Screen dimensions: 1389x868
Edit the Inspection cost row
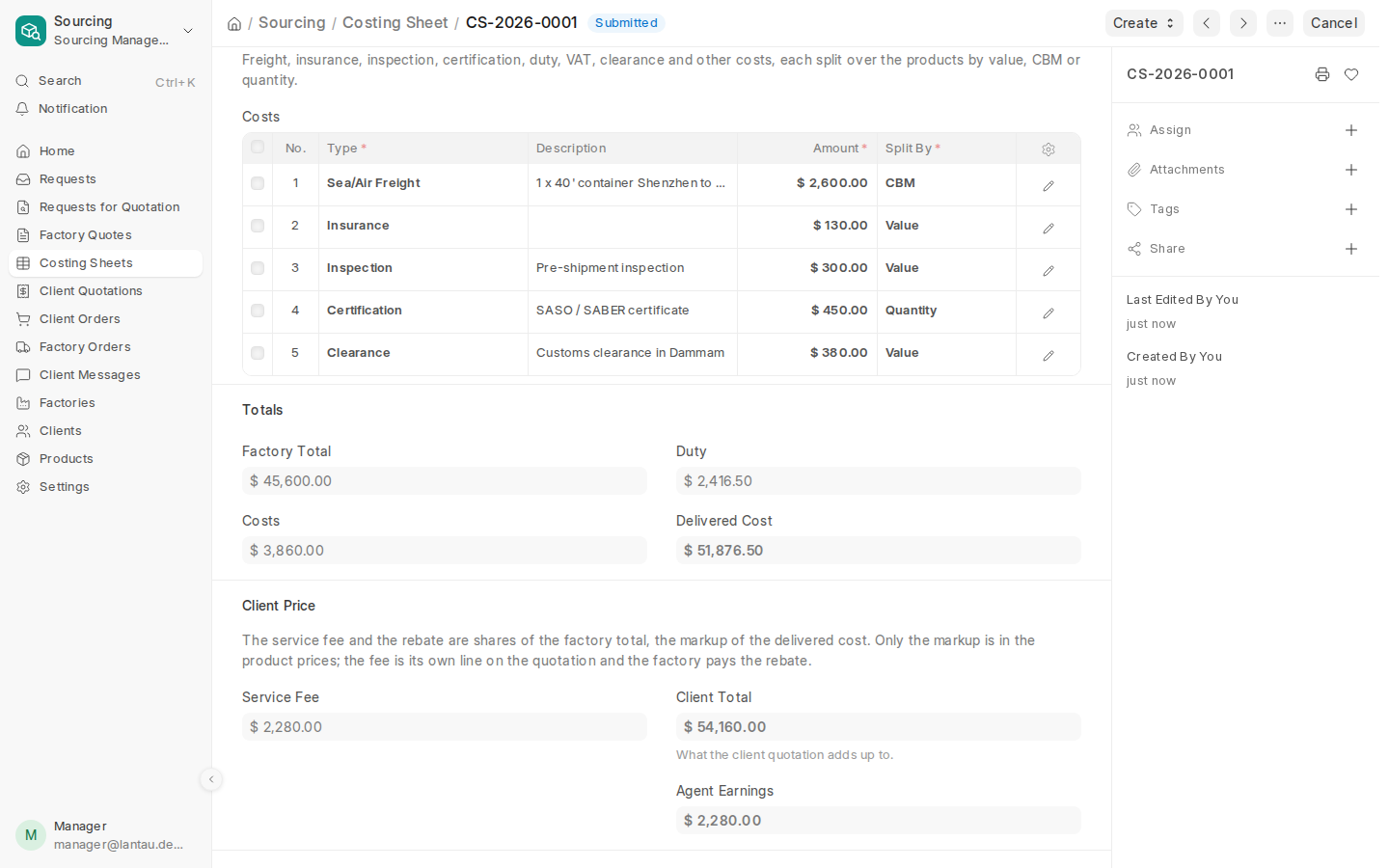[x=1049, y=270]
